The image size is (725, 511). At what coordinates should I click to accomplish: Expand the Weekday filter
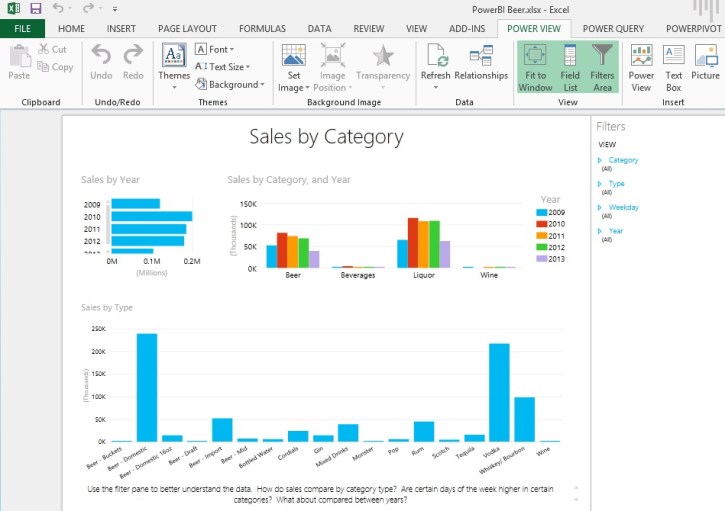pyautogui.click(x=600, y=207)
